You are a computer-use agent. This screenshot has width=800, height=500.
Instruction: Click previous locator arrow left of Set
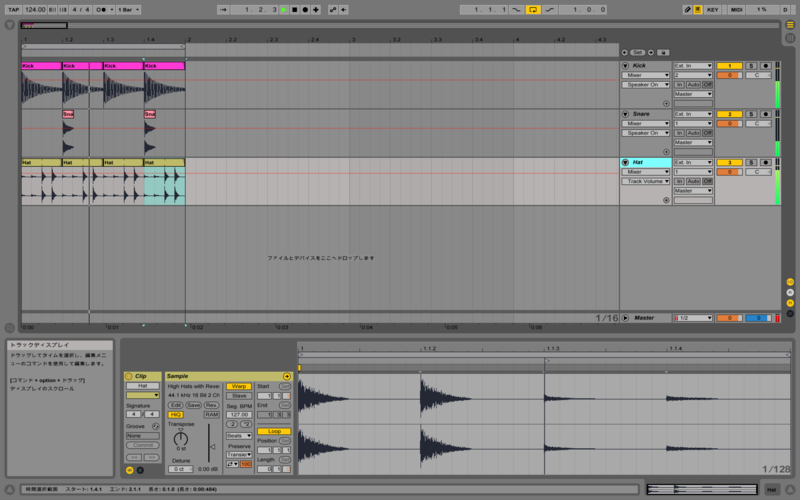[x=624, y=53]
